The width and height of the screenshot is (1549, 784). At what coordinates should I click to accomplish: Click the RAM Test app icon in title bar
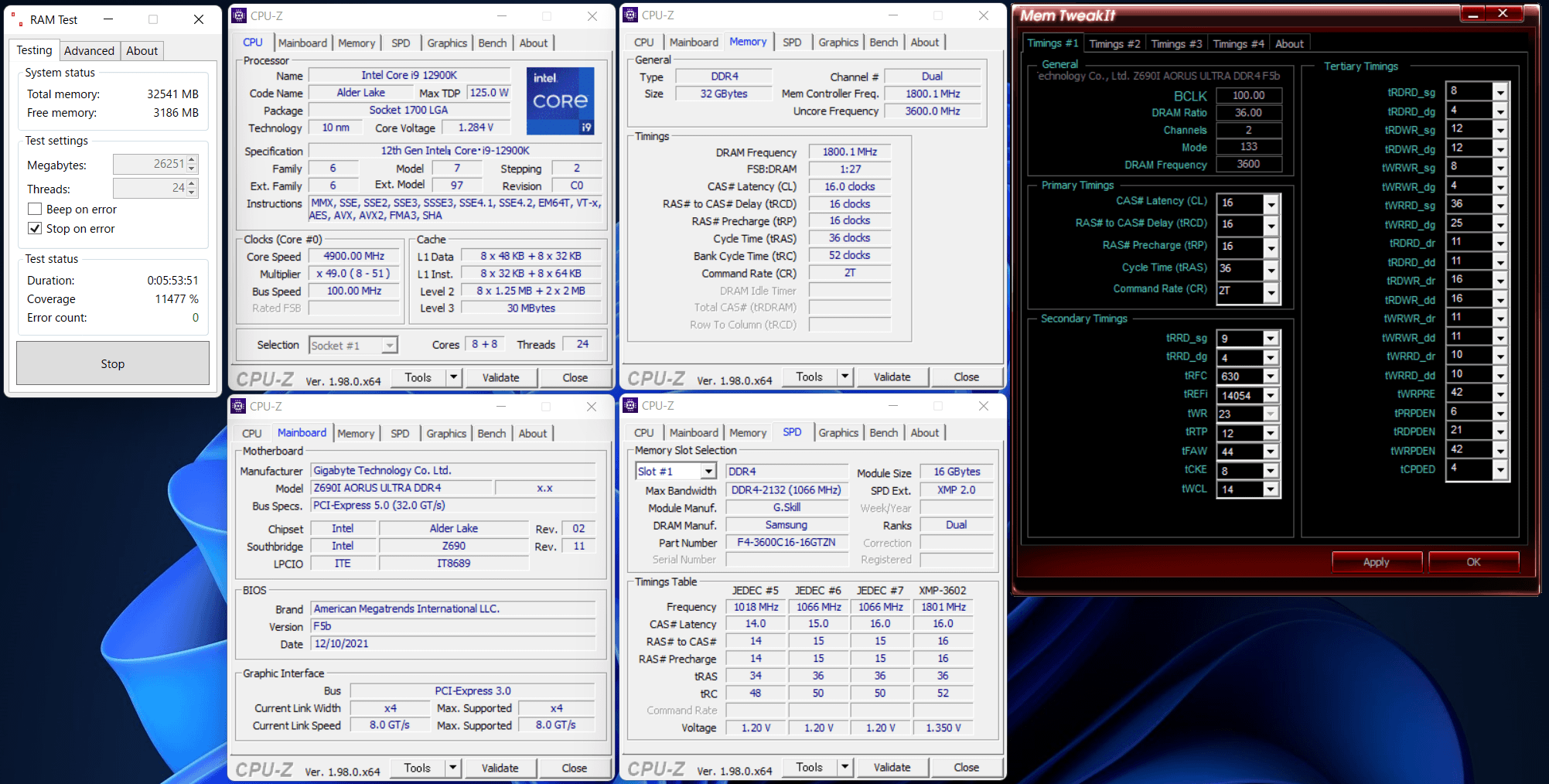coord(17,19)
